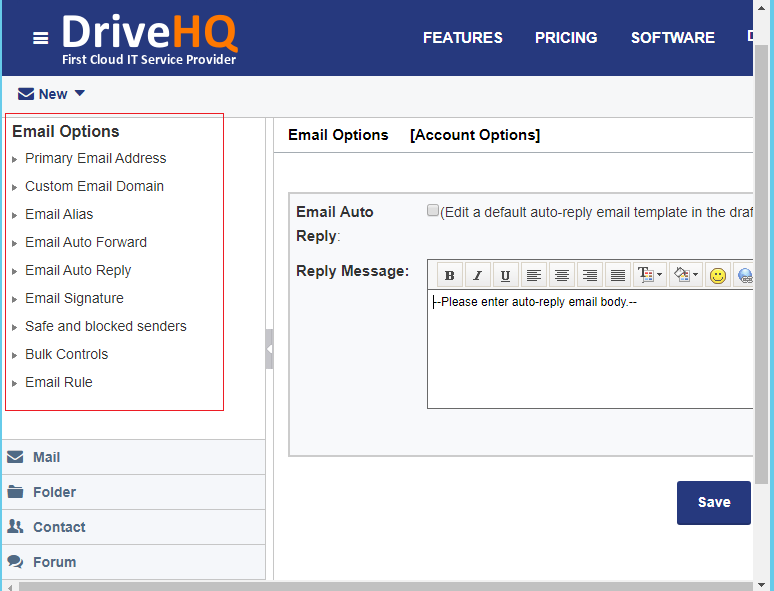Viewport: 774px width, 591px height.
Task: Open the Forum section
Action: tap(133, 562)
